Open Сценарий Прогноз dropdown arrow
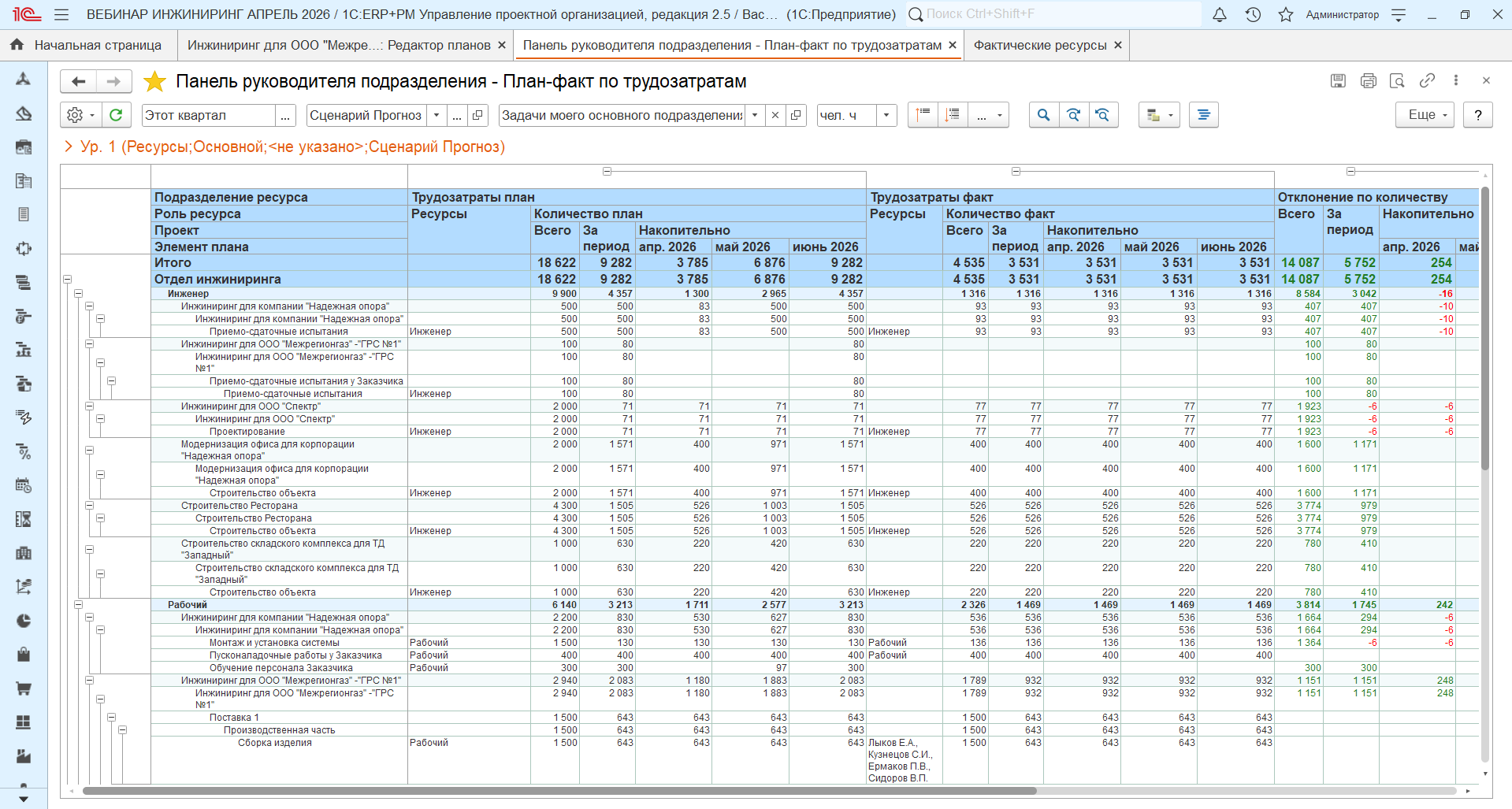 (x=437, y=115)
